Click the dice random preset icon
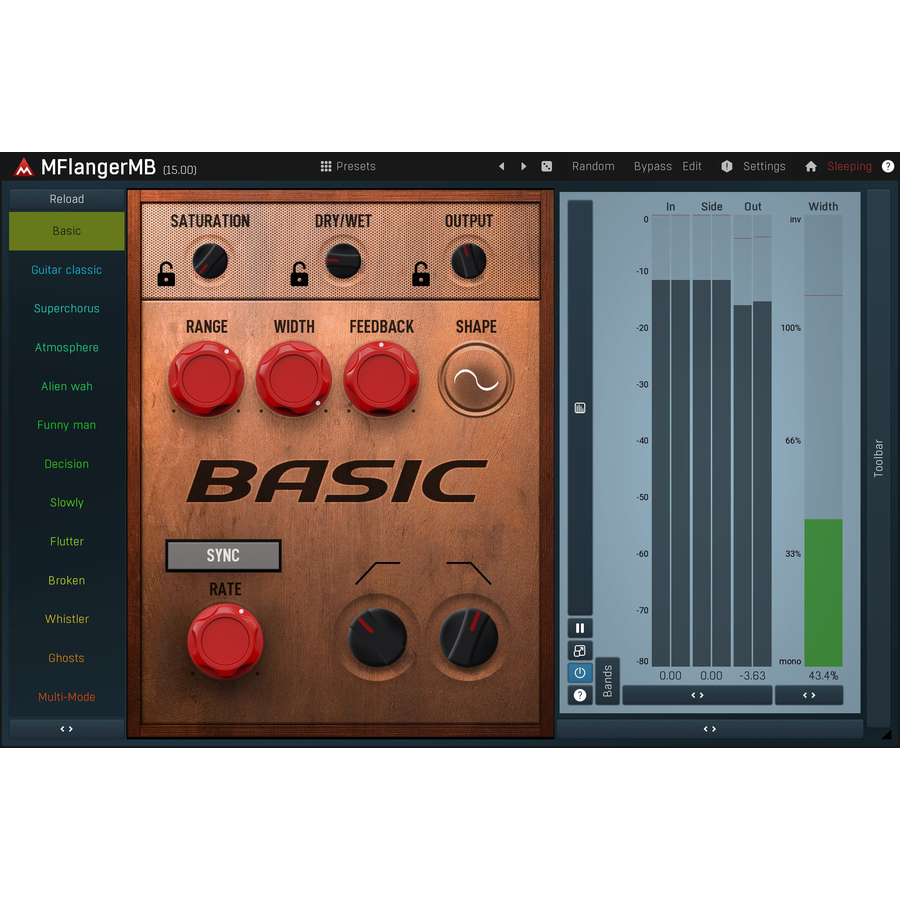 546,166
